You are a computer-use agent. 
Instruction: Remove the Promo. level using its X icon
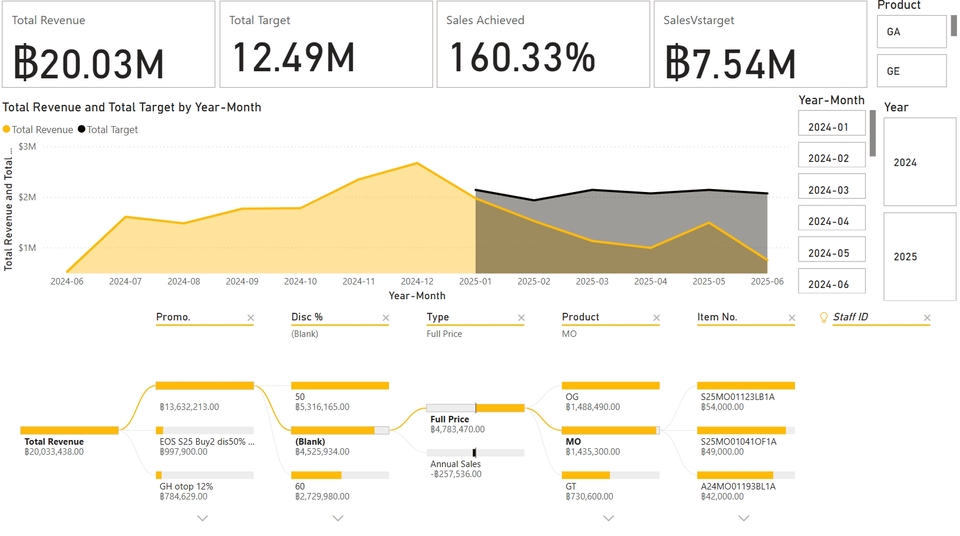[x=250, y=318]
